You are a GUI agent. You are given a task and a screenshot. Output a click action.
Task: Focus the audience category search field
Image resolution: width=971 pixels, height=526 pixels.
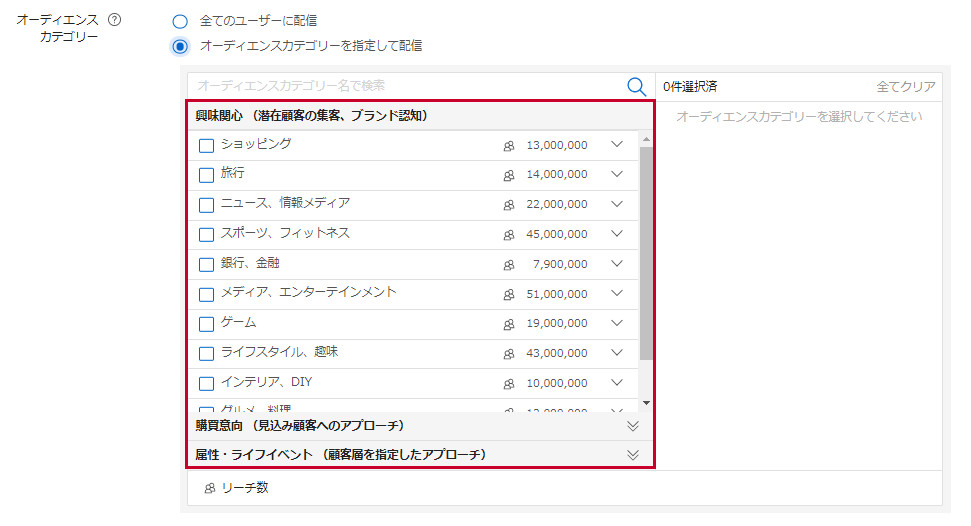[405, 87]
